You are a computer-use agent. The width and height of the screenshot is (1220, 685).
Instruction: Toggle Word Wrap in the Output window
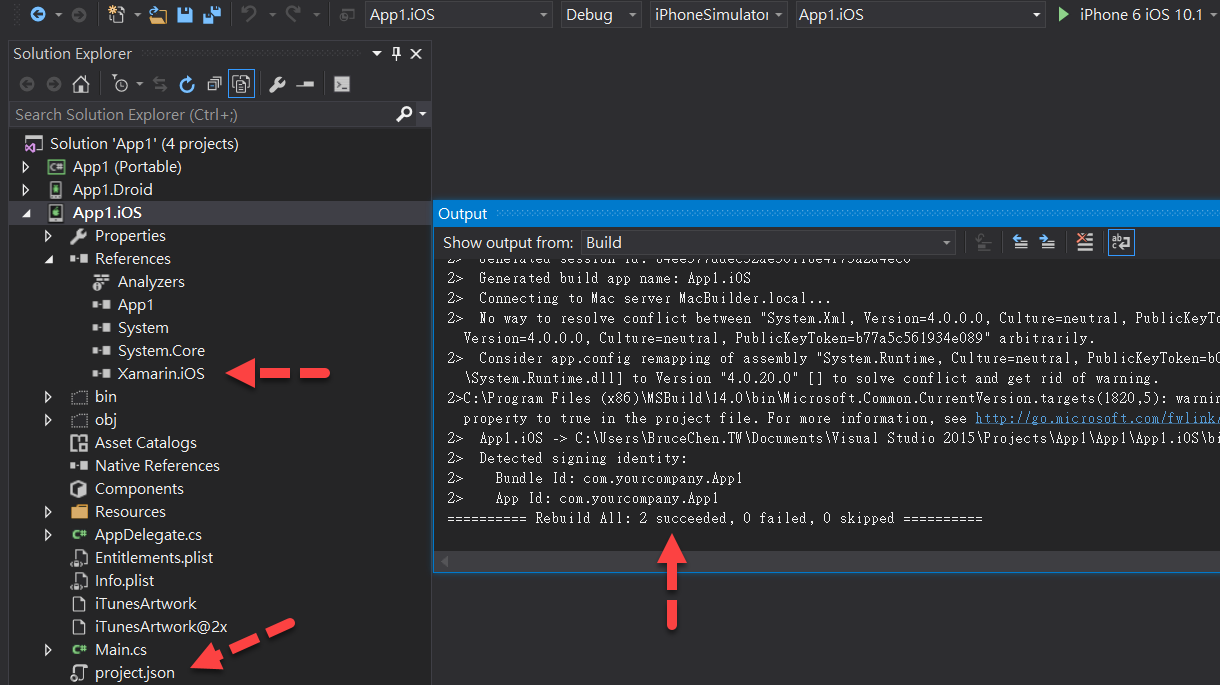pyautogui.click(x=1121, y=242)
